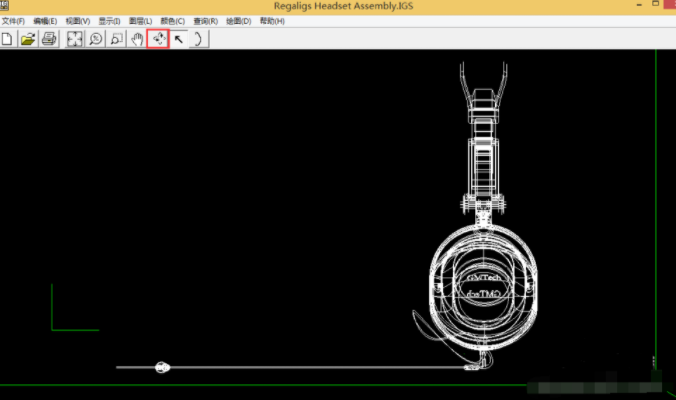Open the 查询(R) query menu
The height and width of the screenshot is (400, 676).
[207, 21]
